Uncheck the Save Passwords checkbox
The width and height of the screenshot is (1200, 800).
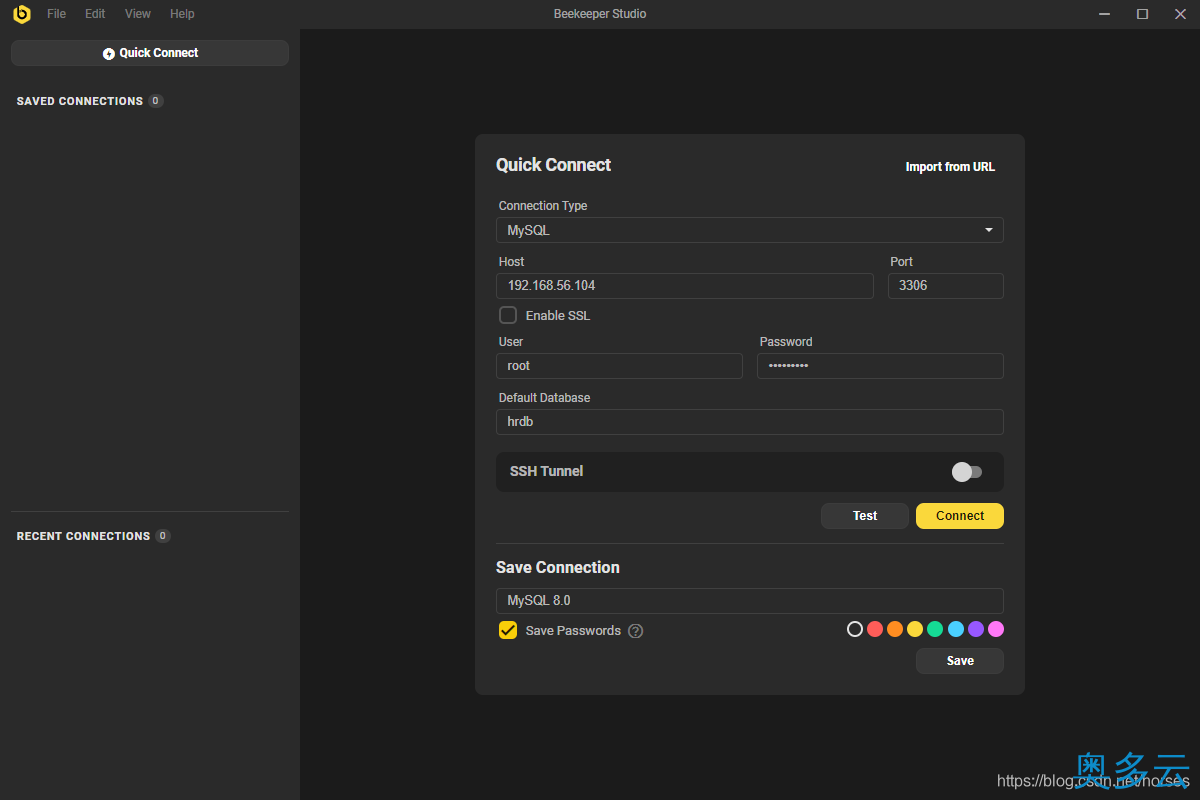(508, 631)
